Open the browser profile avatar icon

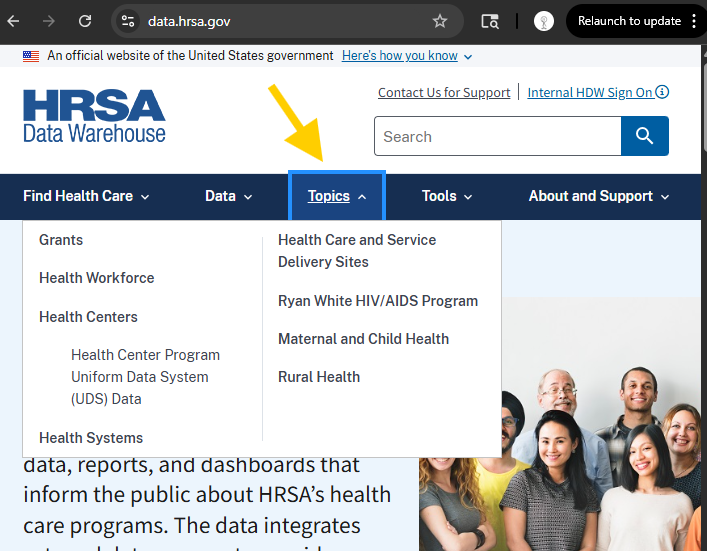[x=544, y=21]
